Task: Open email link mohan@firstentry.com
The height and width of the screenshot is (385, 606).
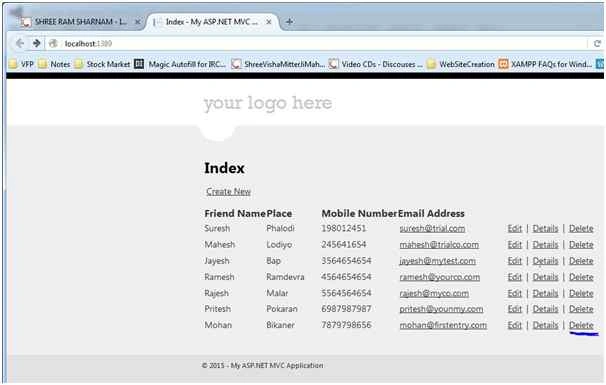Action: 443,325
